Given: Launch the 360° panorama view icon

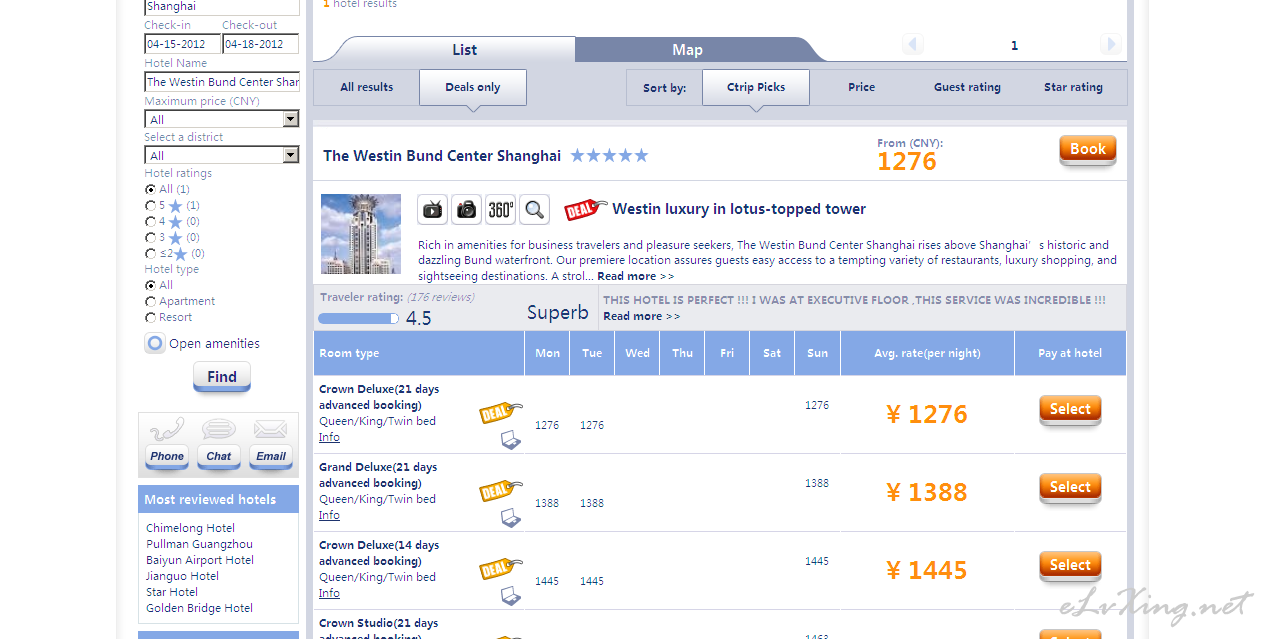Looking at the screenshot, I should tap(501, 209).
